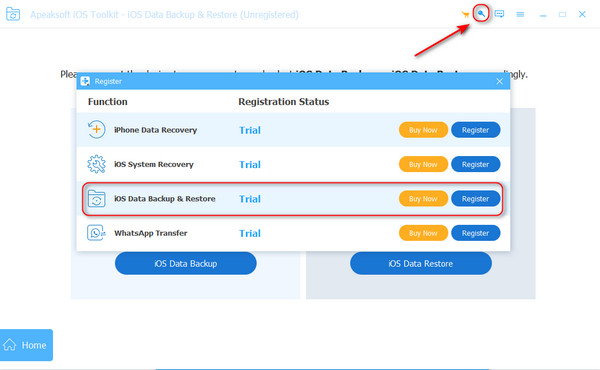Buy Now for WhatsApp Transfer
This screenshot has width=600, height=370.
423,233
